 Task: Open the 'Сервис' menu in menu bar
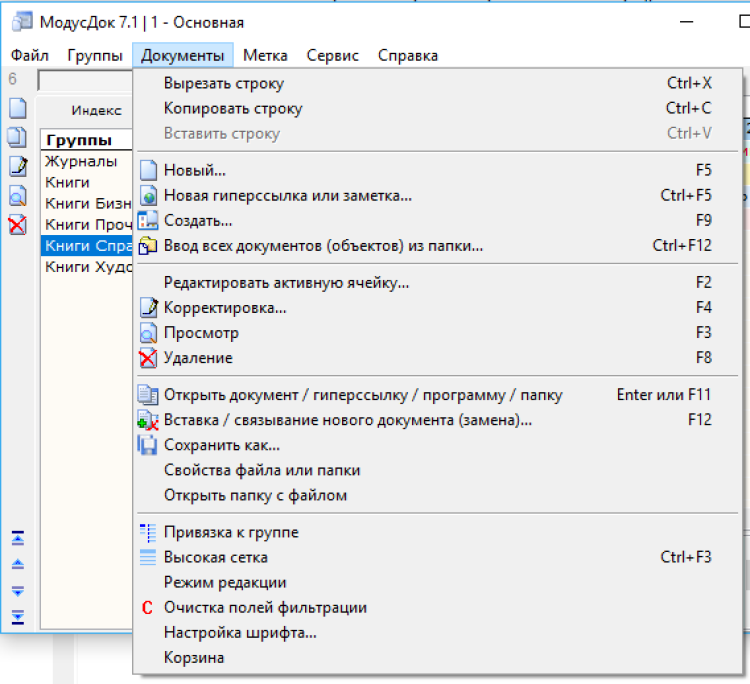(x=332, y=55)
